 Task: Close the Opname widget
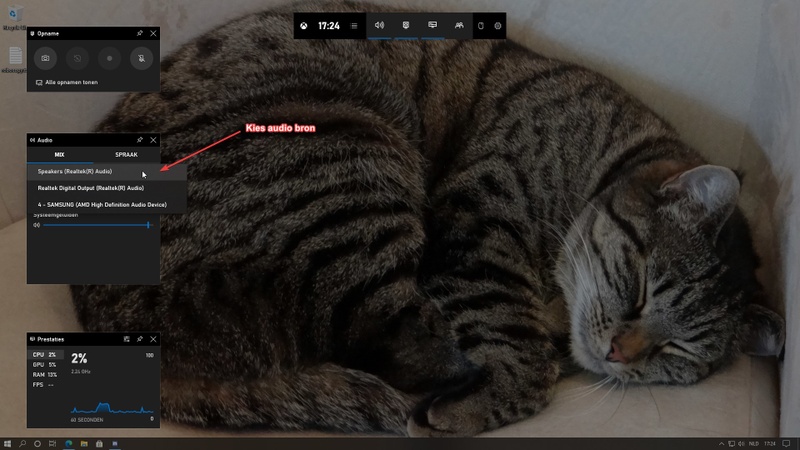click(154, 33)
